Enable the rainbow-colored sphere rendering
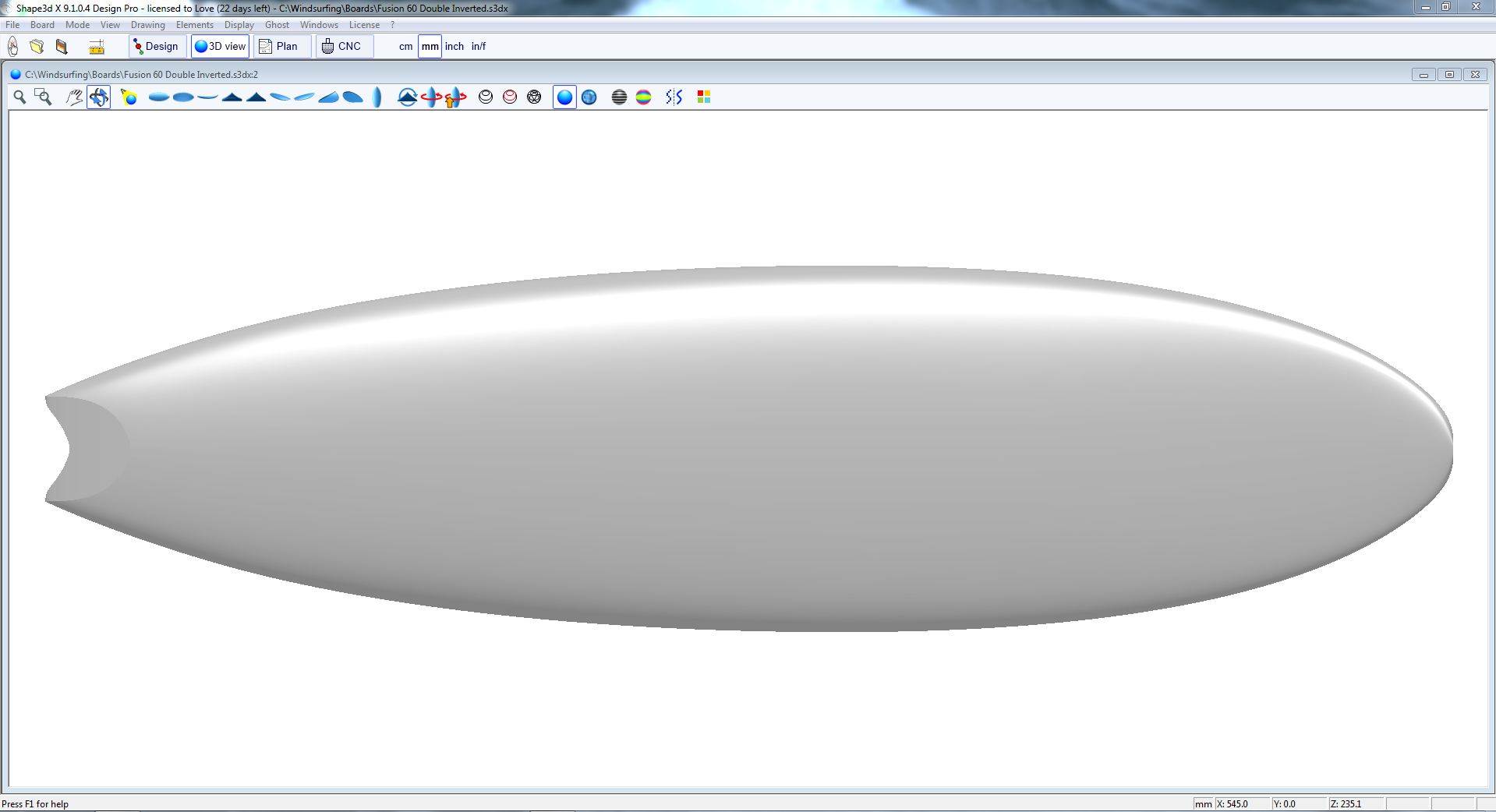 [643, 97]
